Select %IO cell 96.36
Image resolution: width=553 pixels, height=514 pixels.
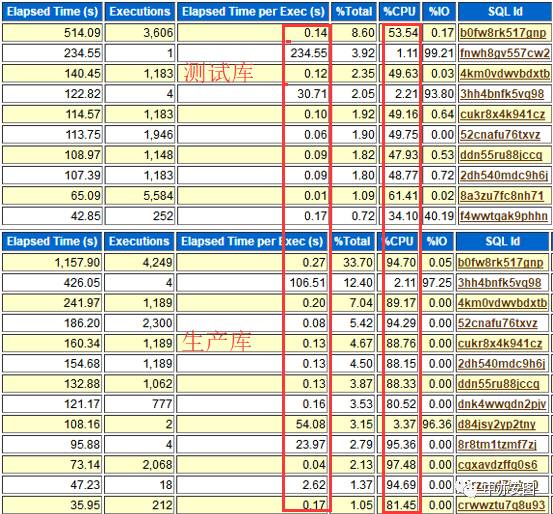(x=437, y=424)
